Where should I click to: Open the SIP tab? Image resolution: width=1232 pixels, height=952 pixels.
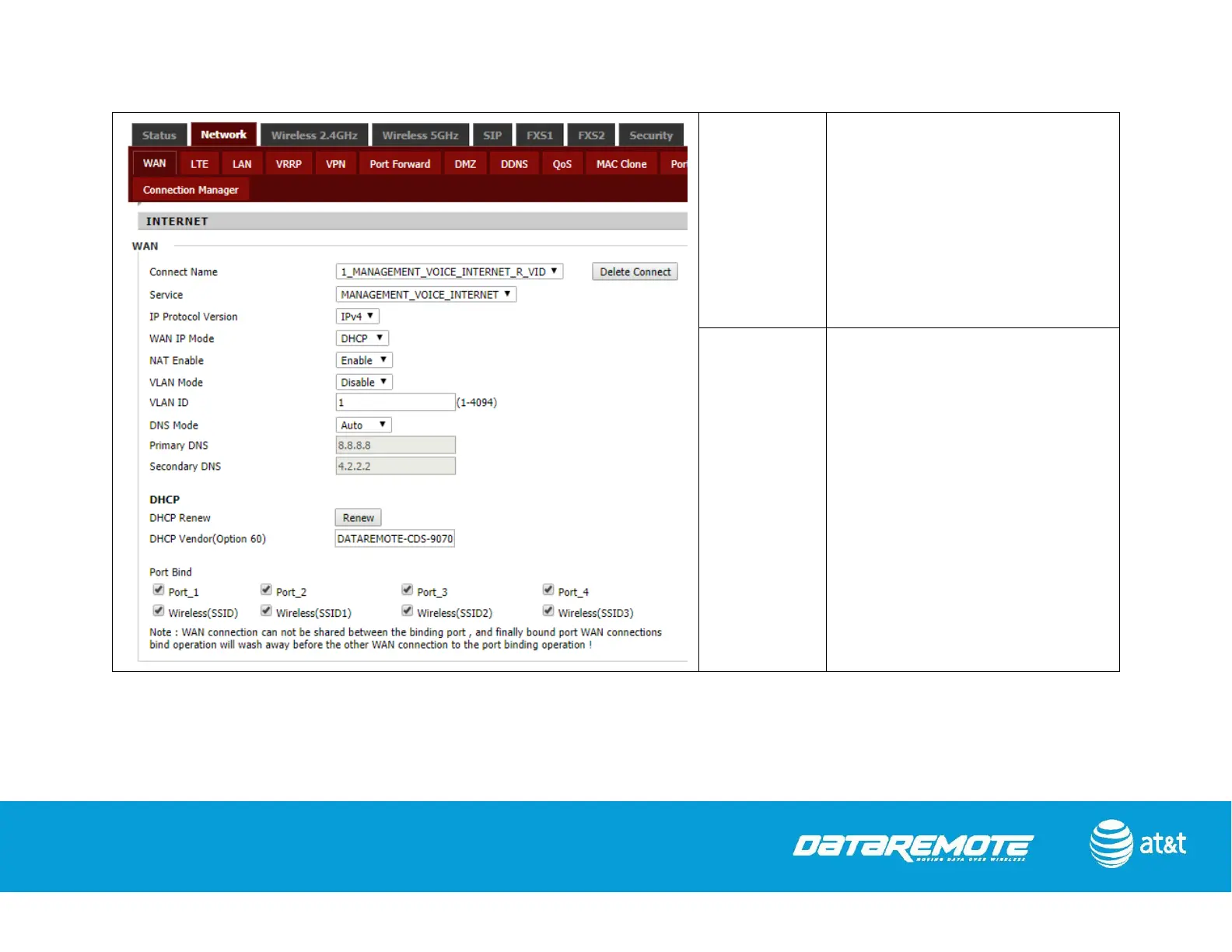tap(492, 135)
